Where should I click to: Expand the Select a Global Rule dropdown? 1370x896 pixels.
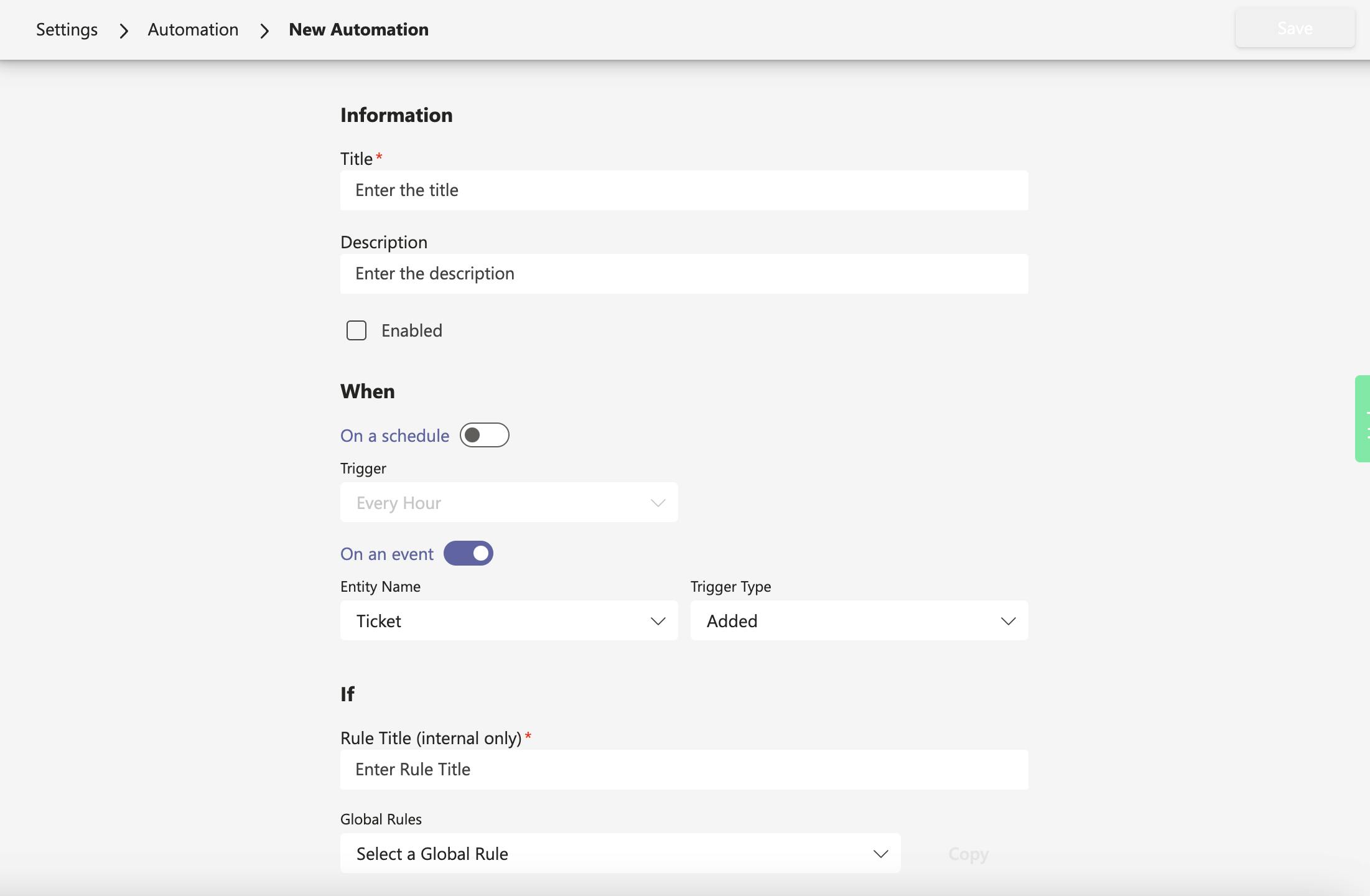click(610, 854)
